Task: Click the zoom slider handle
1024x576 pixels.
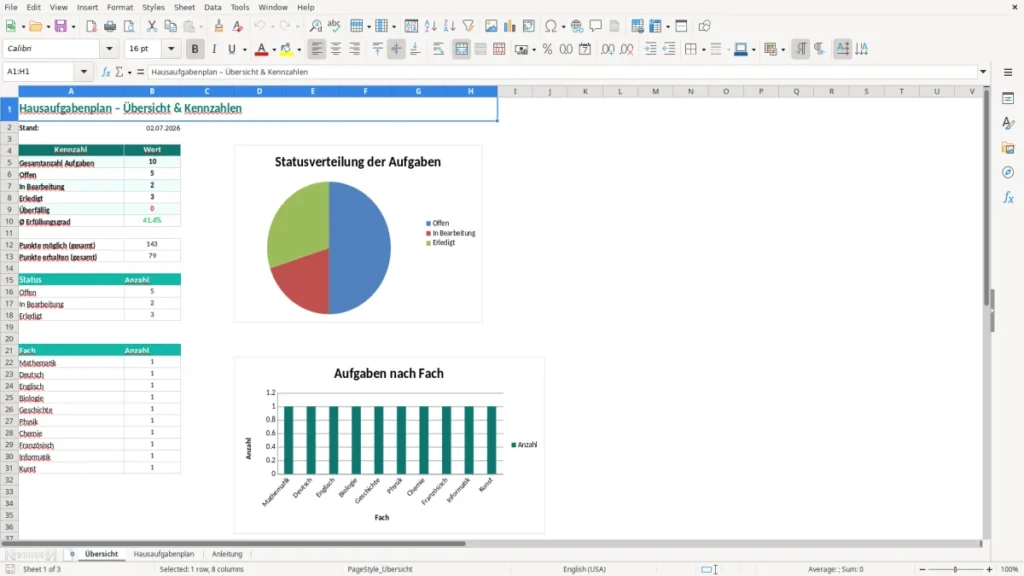Action: coord(955,569)
